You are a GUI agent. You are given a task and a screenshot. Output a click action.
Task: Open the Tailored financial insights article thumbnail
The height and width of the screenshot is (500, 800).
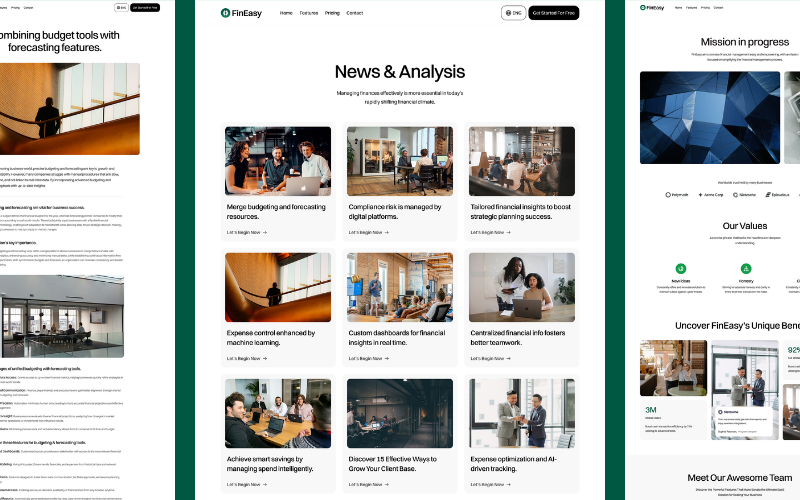(x=522, y=161)
